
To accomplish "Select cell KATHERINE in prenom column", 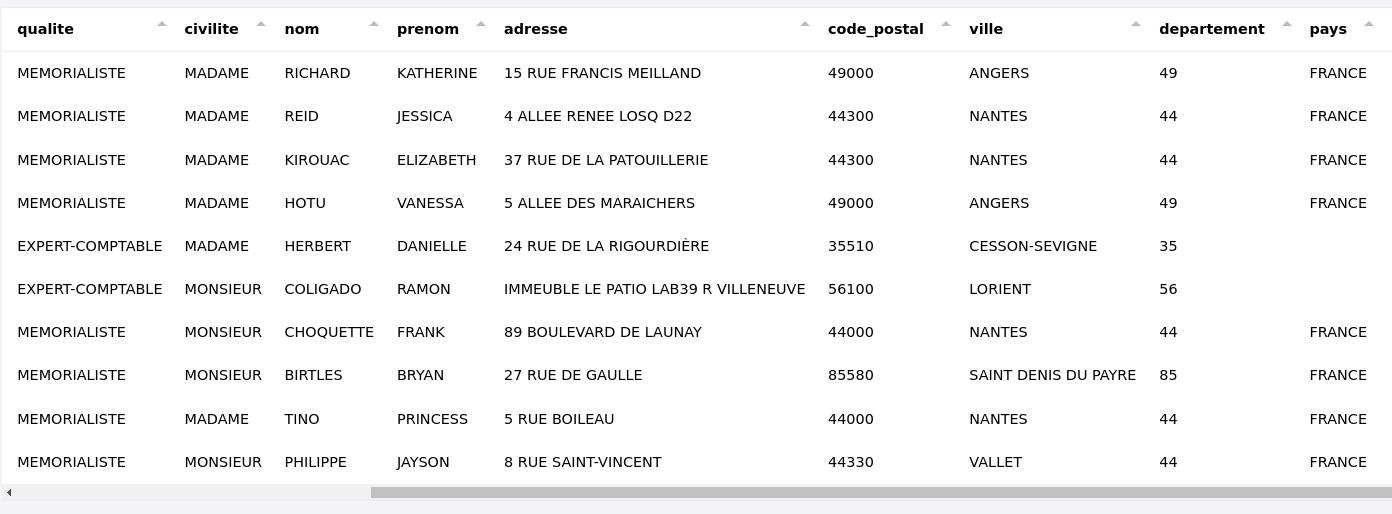I will coord(437,73).
